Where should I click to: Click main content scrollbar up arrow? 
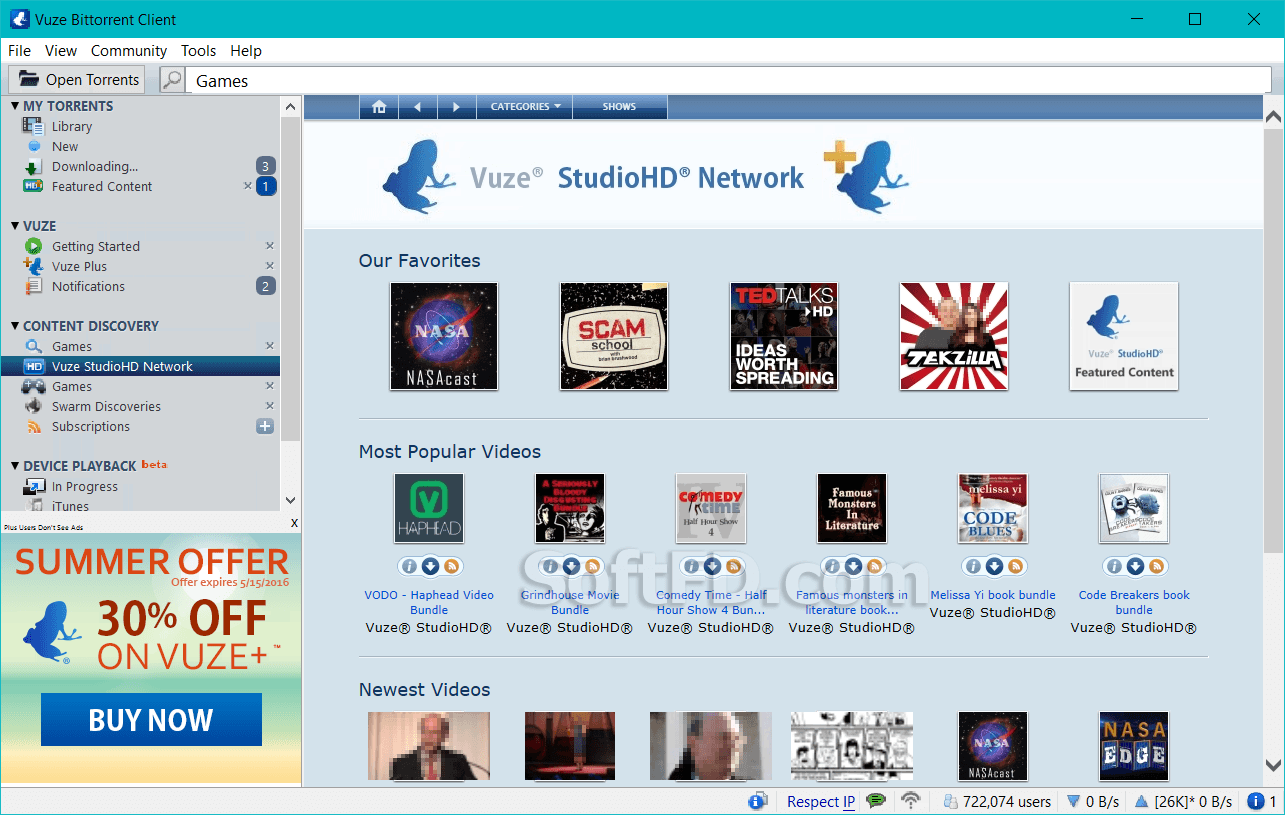[1273, 117]
